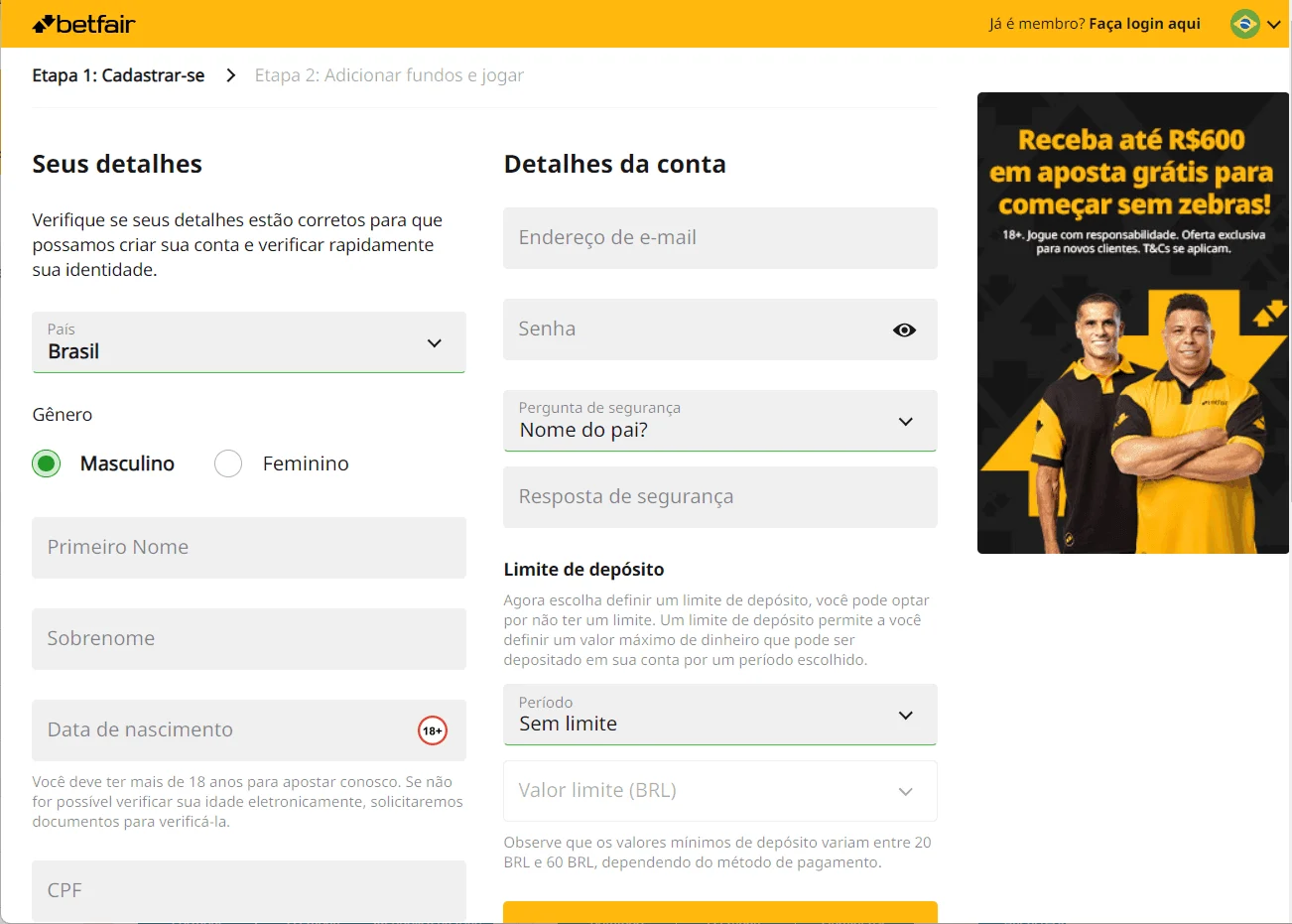Click the breadcrumb chevron between steps
This screenshot has height=924, width=1292.
tap(230, 75)
